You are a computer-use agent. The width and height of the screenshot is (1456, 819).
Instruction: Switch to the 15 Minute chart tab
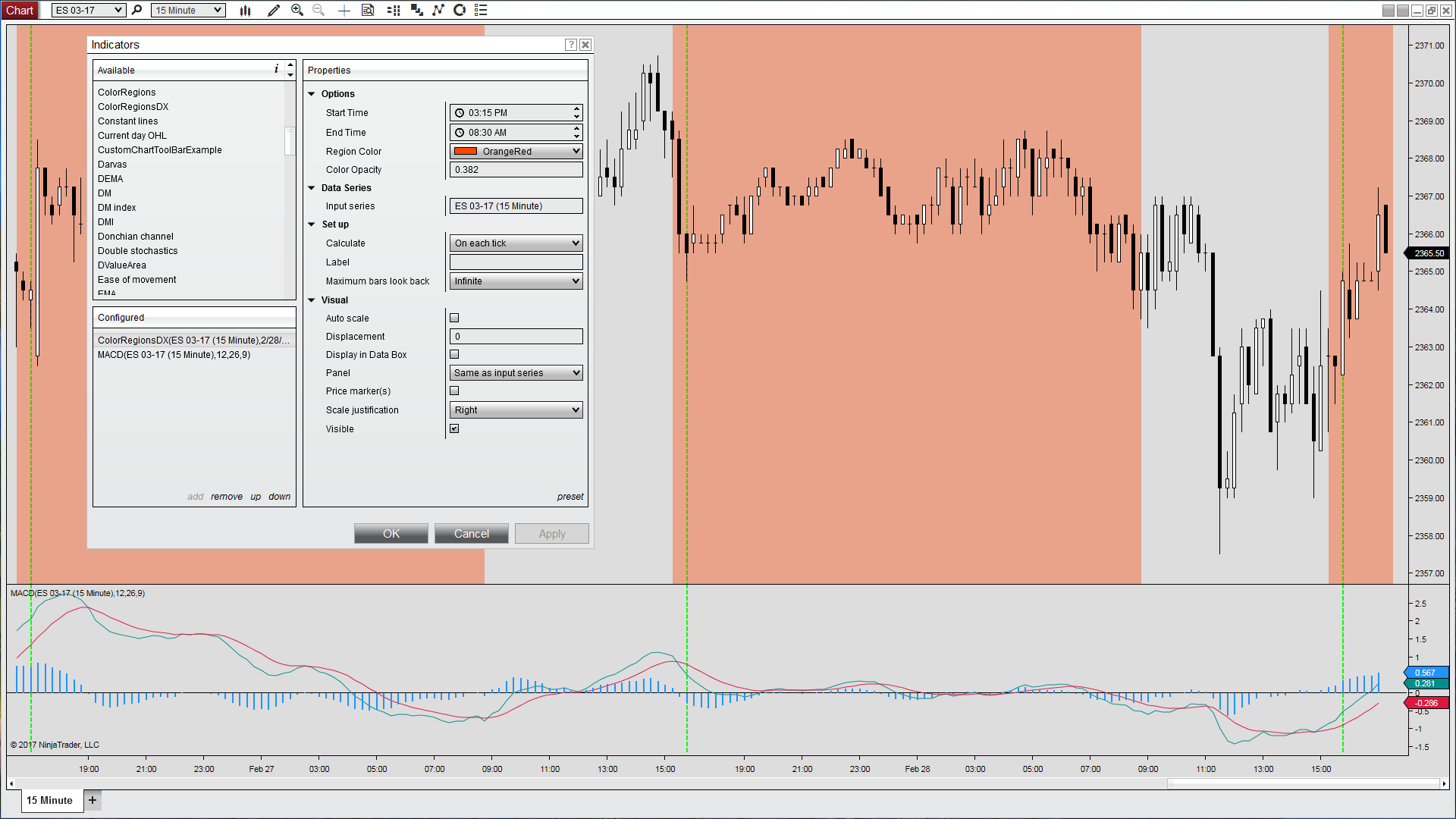(50, 800)
